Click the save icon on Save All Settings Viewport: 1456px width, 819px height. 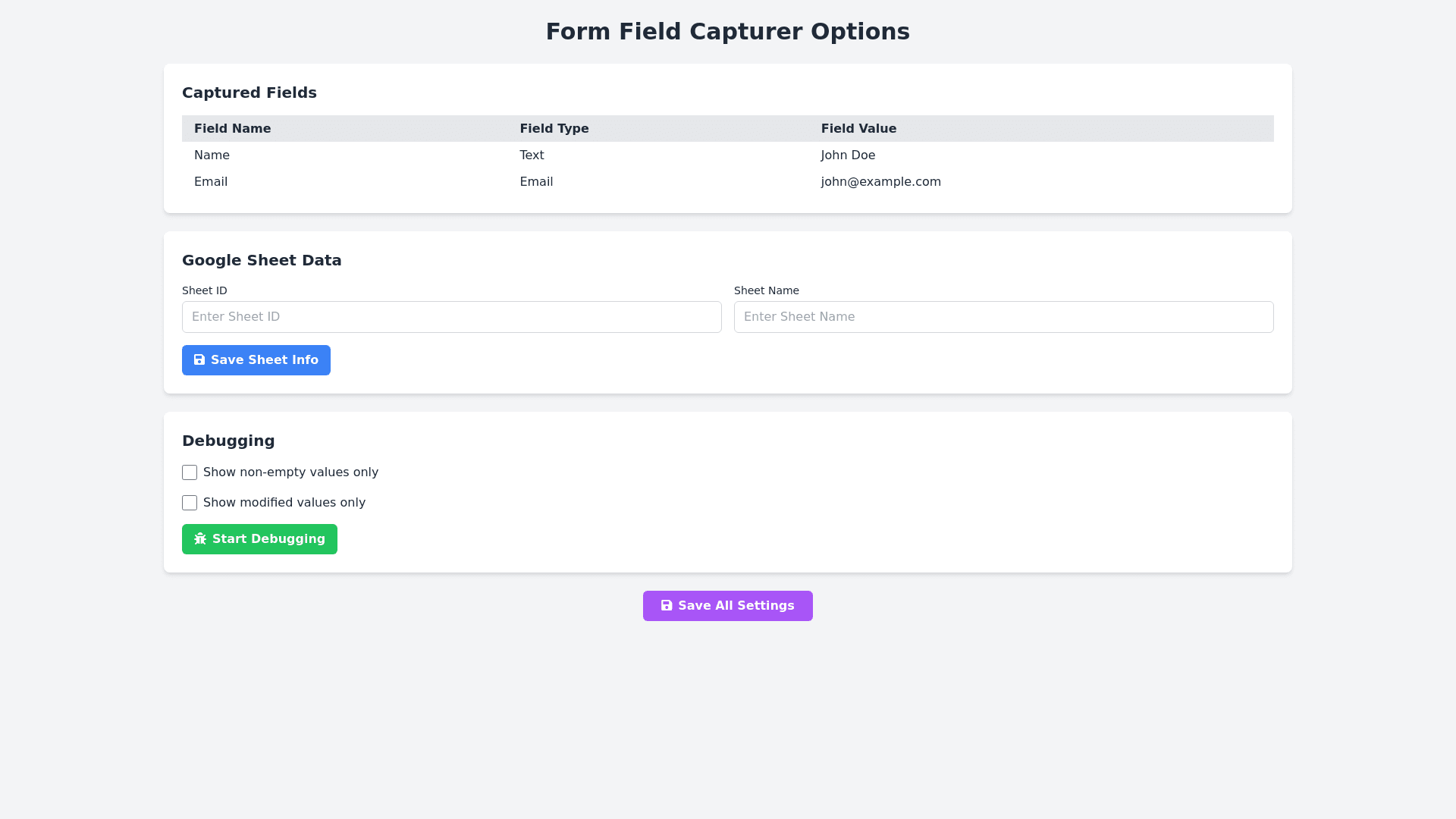click(667, 606)
